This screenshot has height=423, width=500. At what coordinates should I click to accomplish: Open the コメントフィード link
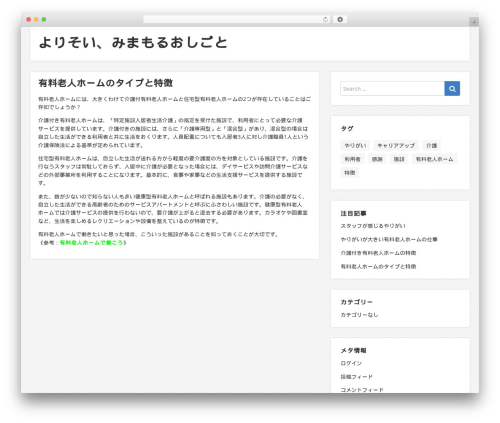tap(362, 390)
